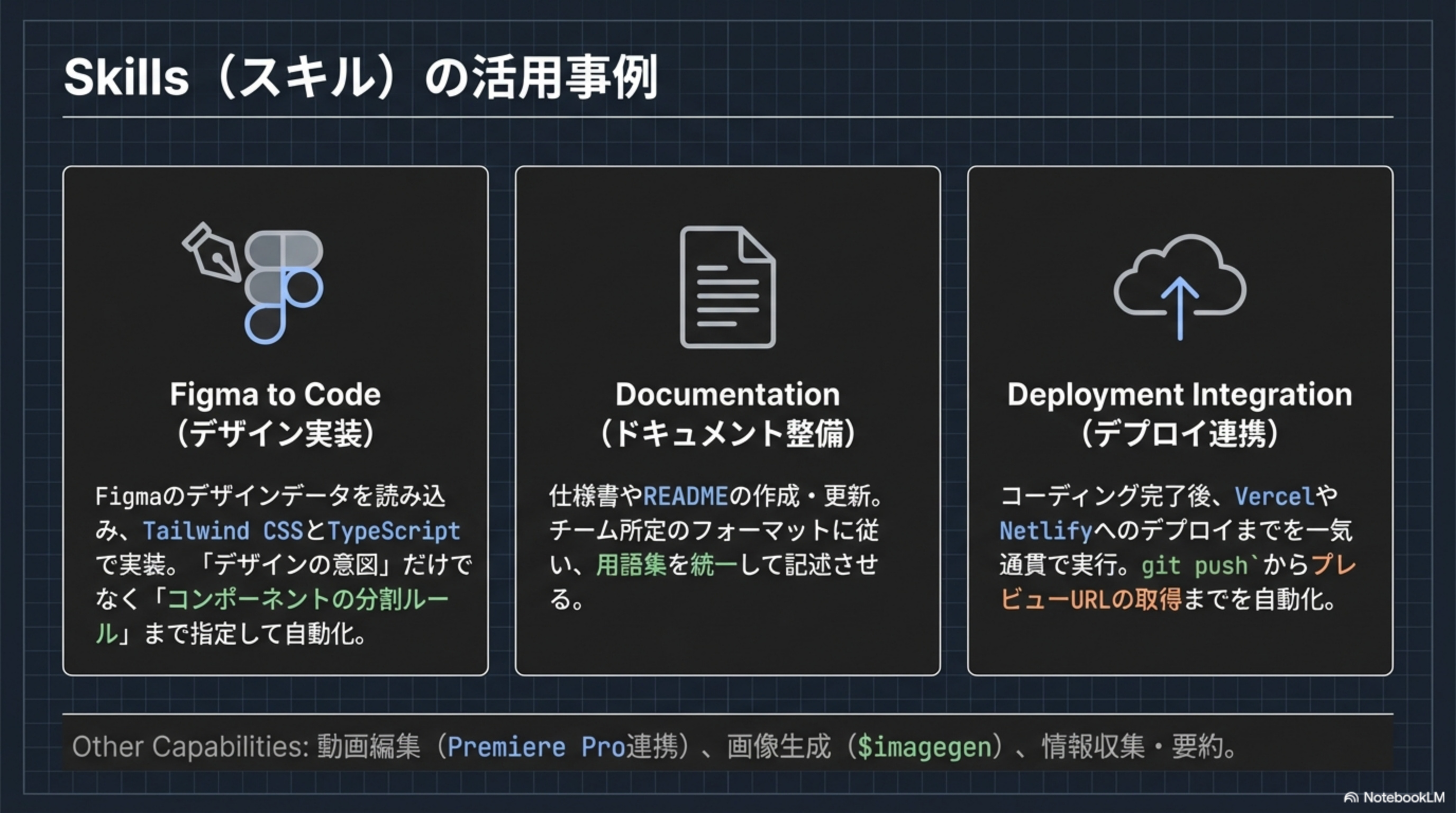Click the 'git push' code text
This screenshot has height=813, width=1456.
pos(1194,565)
